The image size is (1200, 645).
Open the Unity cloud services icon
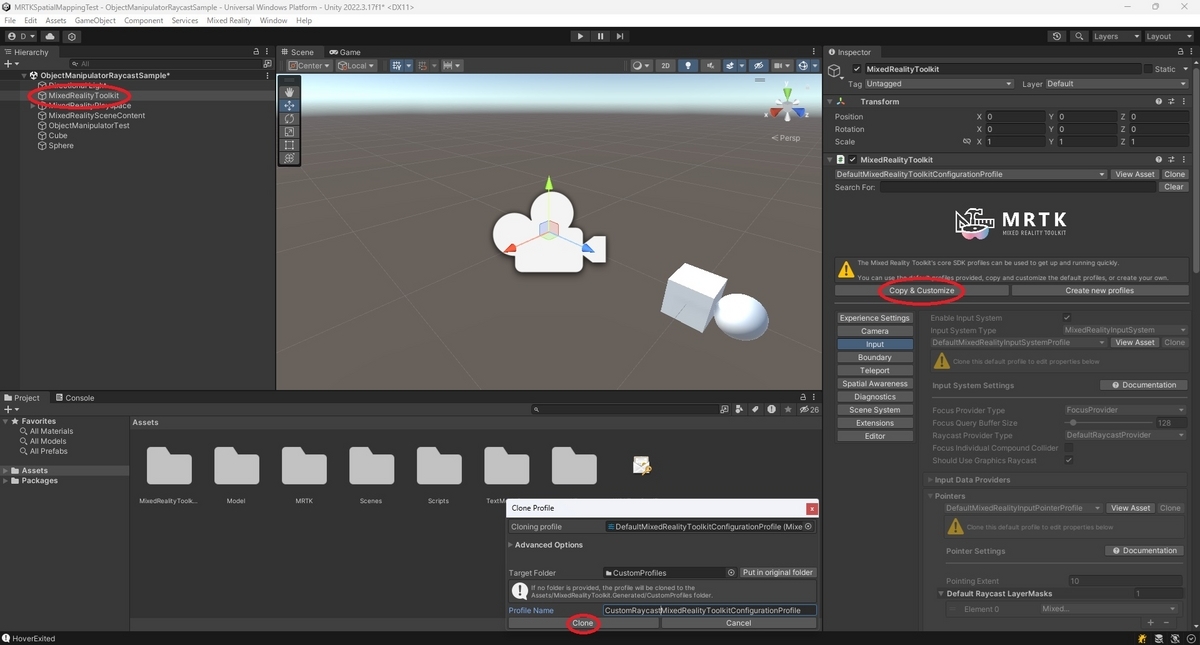[50, 36]
